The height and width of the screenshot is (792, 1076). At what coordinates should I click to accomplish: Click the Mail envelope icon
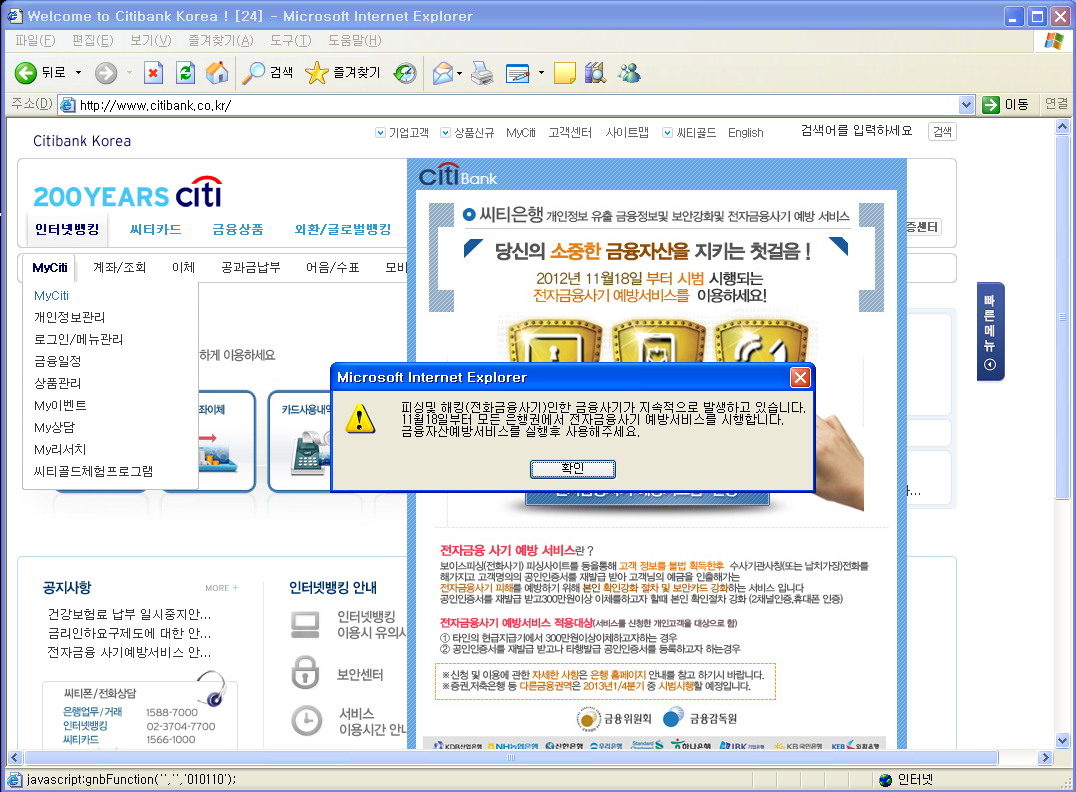(443, 73)
